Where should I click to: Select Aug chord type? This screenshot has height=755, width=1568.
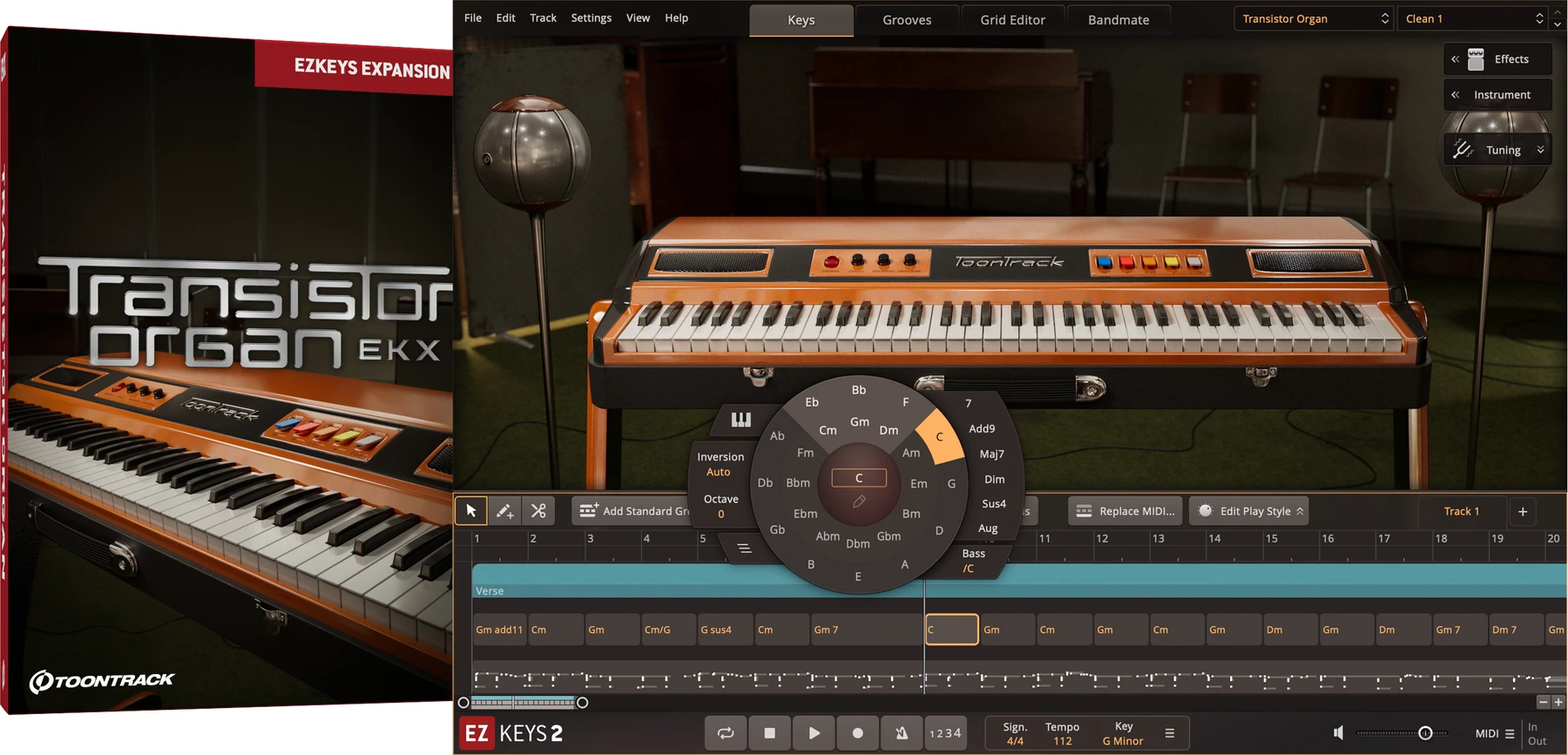click(988, 528)
